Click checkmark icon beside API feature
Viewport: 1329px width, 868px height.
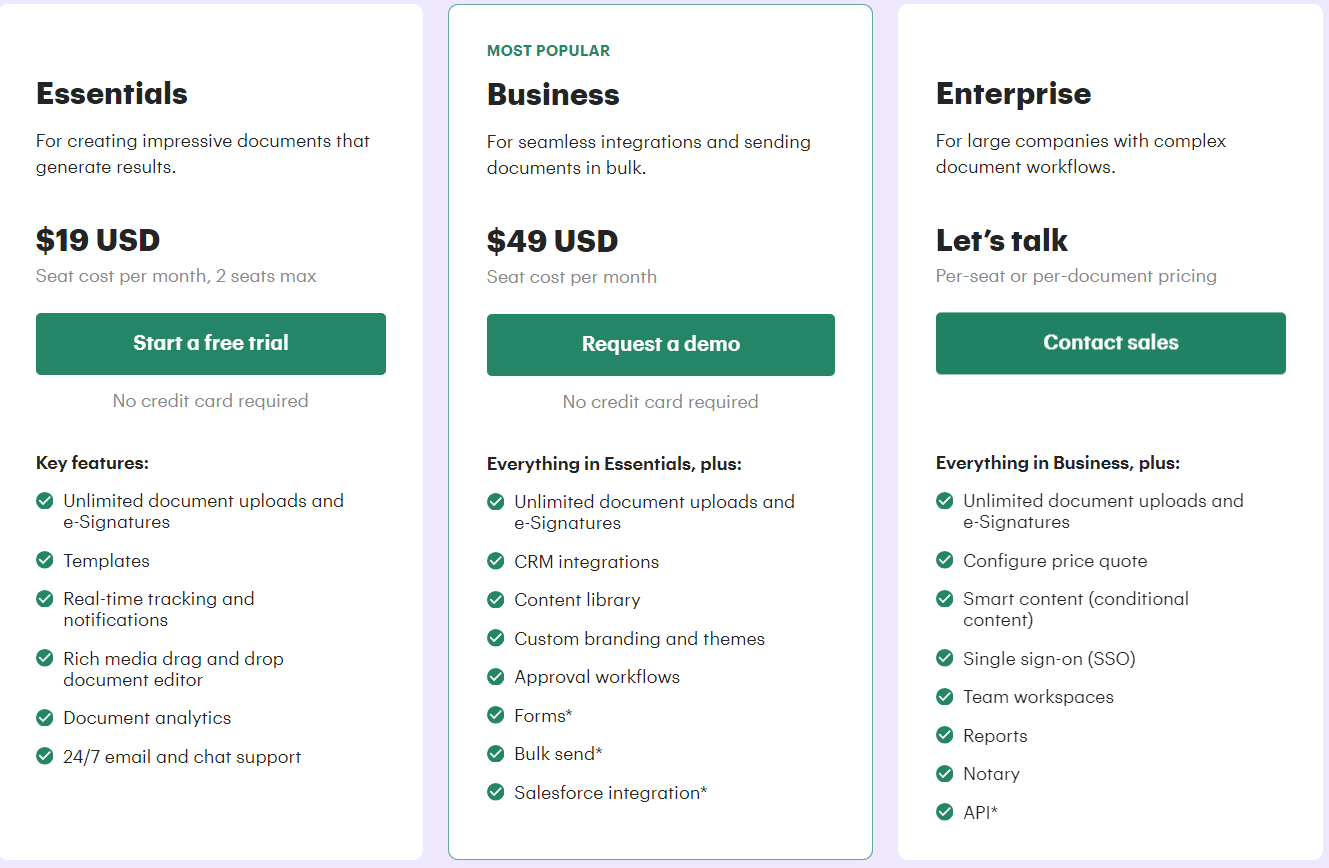[x=944, y=811]
